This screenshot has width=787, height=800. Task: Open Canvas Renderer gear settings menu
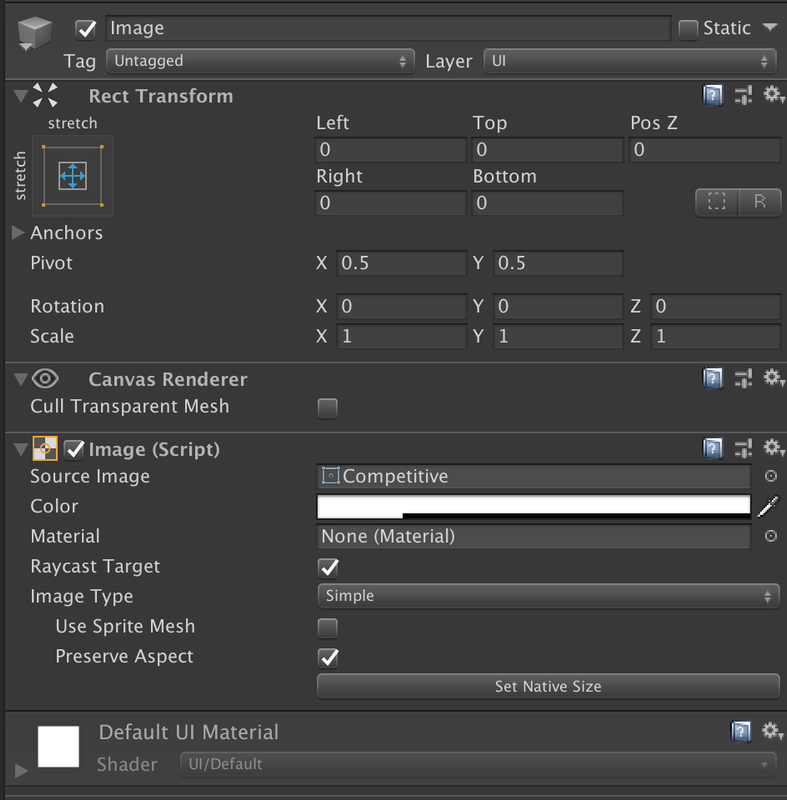(773, 378)
